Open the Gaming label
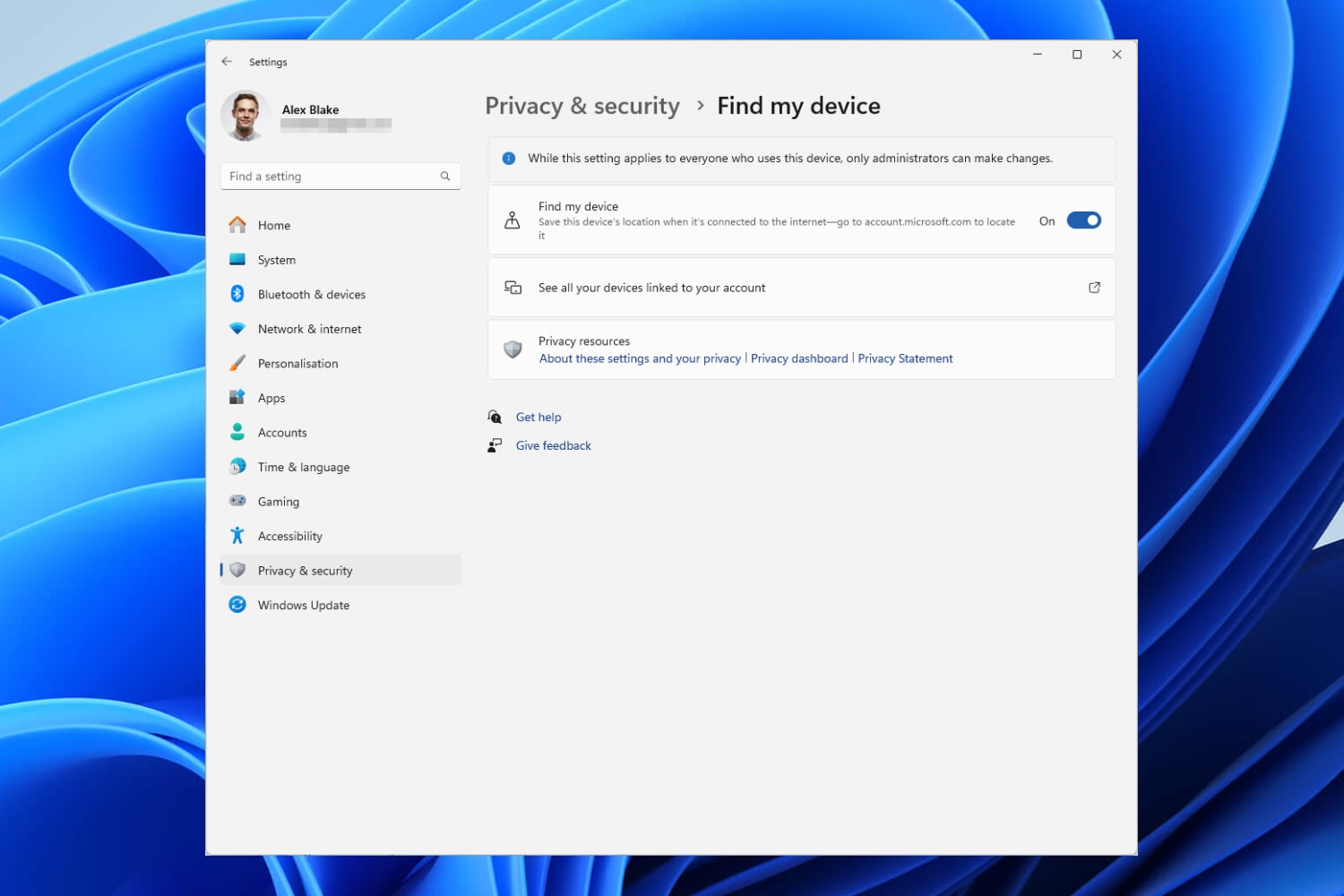 [x=279, y=502]
